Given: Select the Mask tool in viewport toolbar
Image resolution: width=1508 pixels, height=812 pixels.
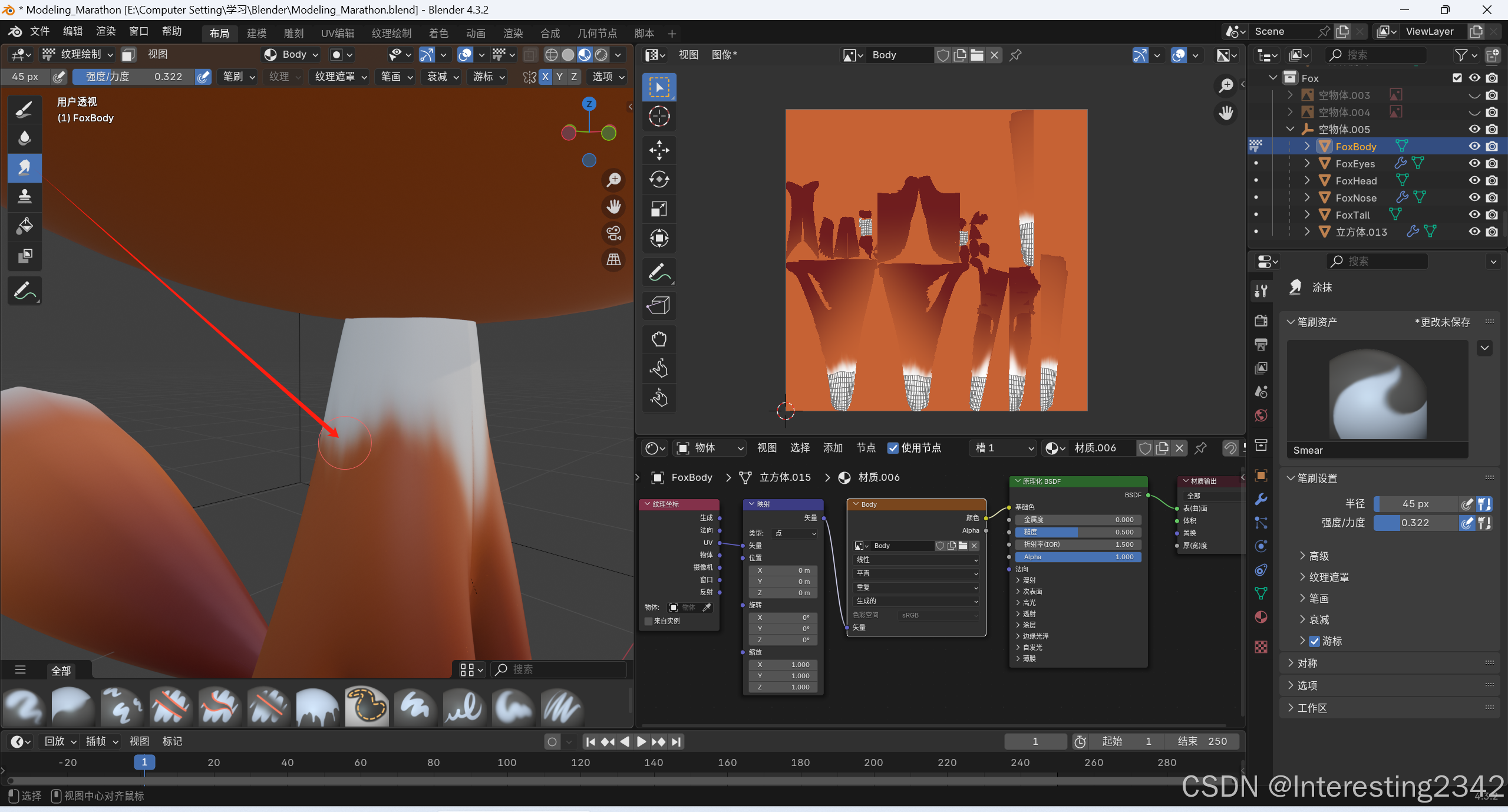Looking at the screenshot, I should click(24, 255).
